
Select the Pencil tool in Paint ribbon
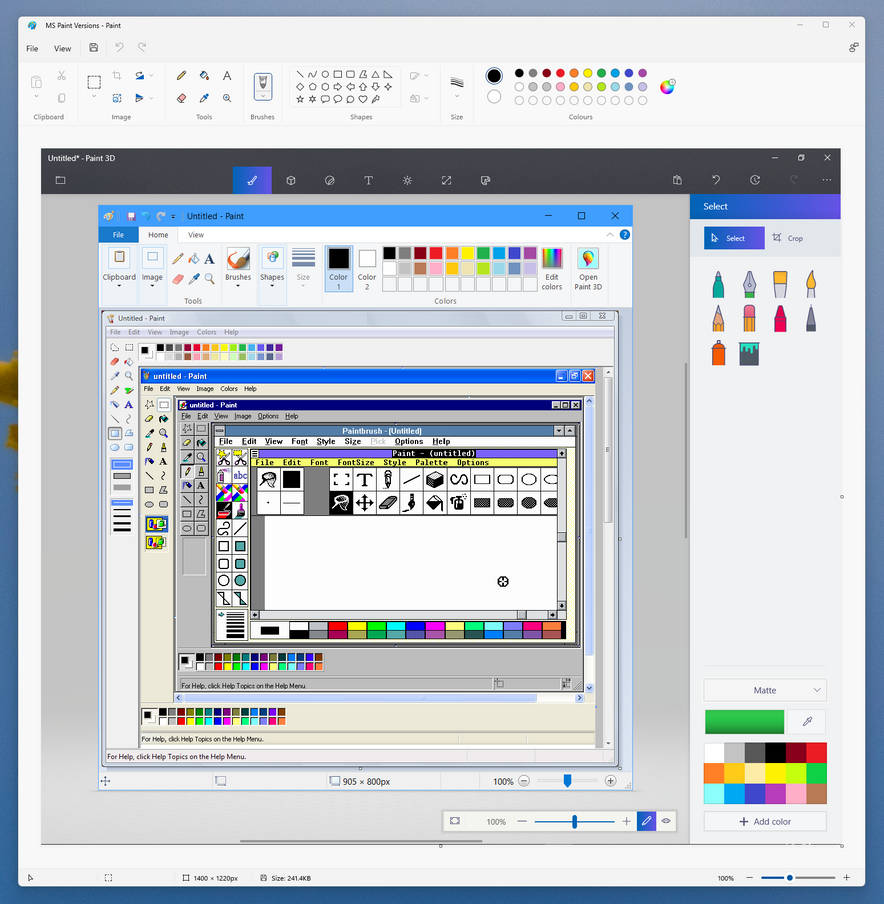pyautogui.click(x=182, y=76)
